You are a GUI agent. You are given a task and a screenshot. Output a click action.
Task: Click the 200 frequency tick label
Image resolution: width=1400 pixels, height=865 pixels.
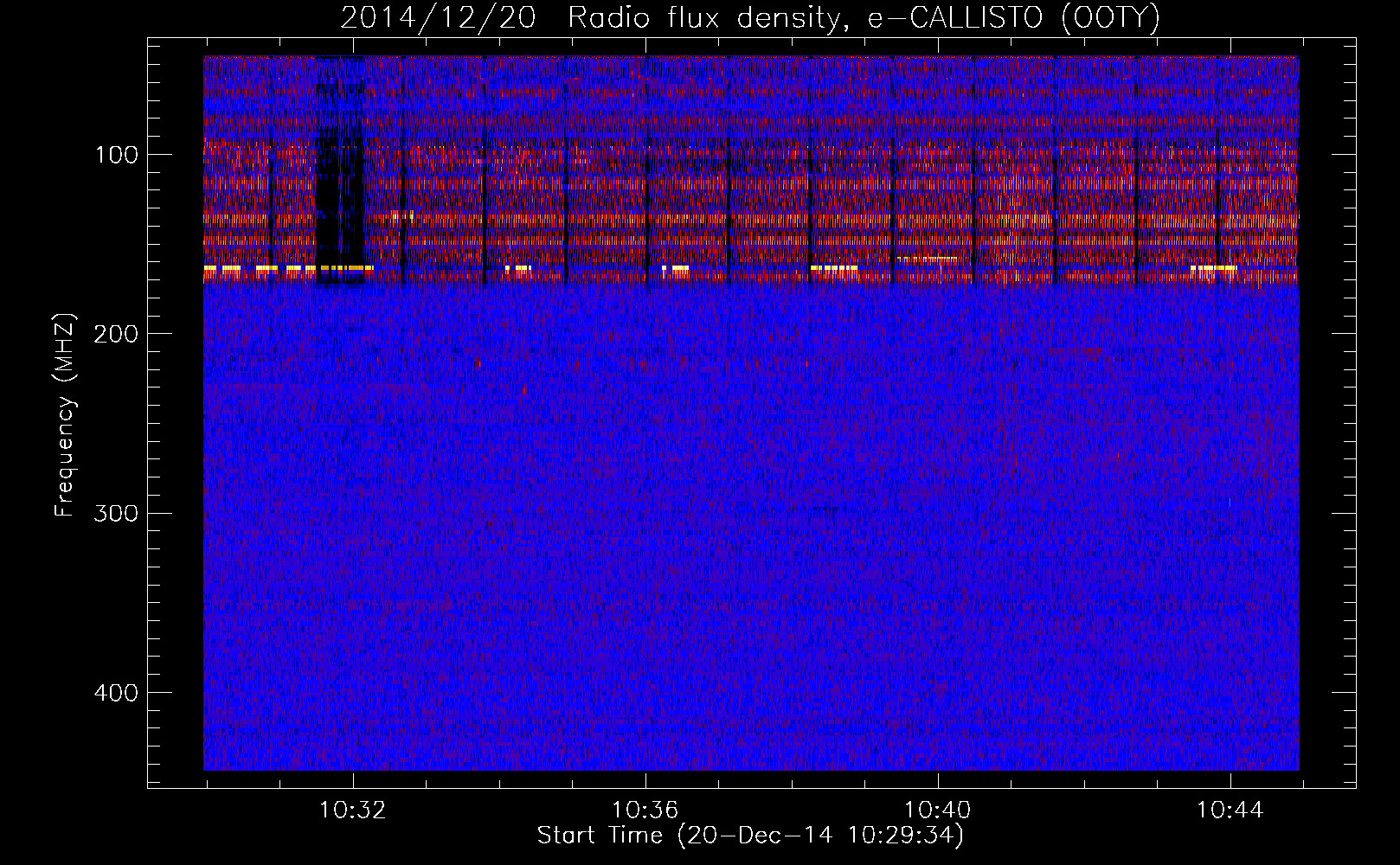[x=117, y=334]
